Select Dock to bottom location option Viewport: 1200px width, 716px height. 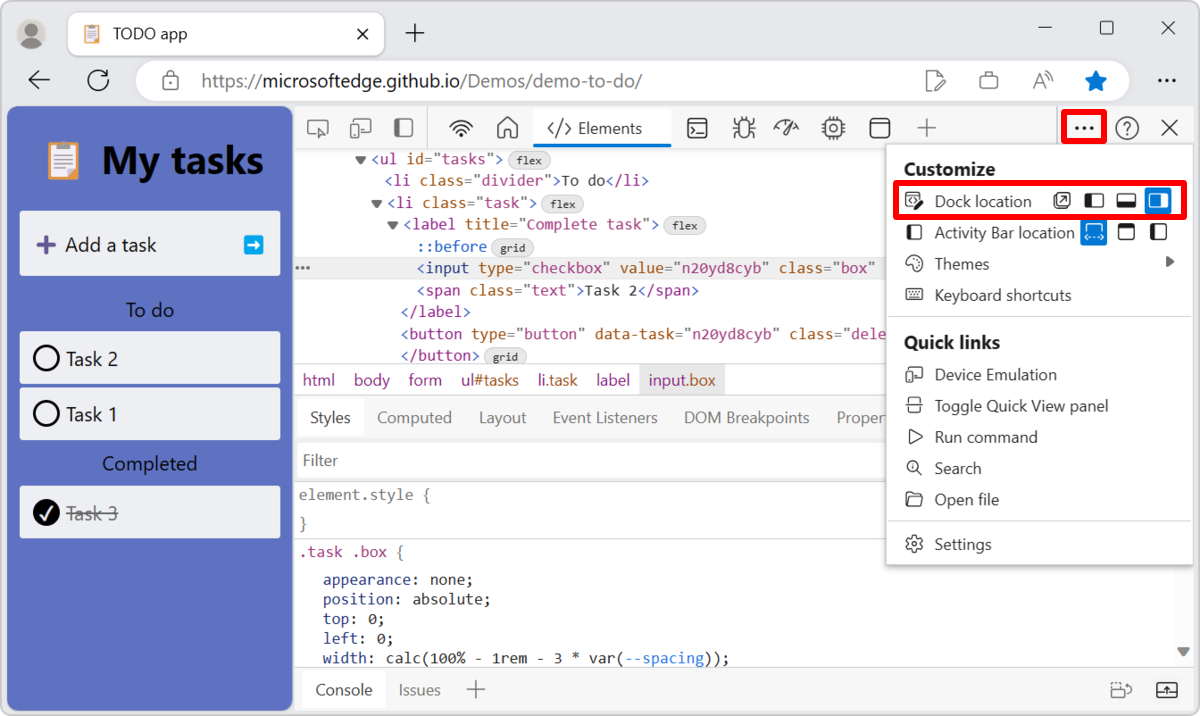coord(1126,201)
